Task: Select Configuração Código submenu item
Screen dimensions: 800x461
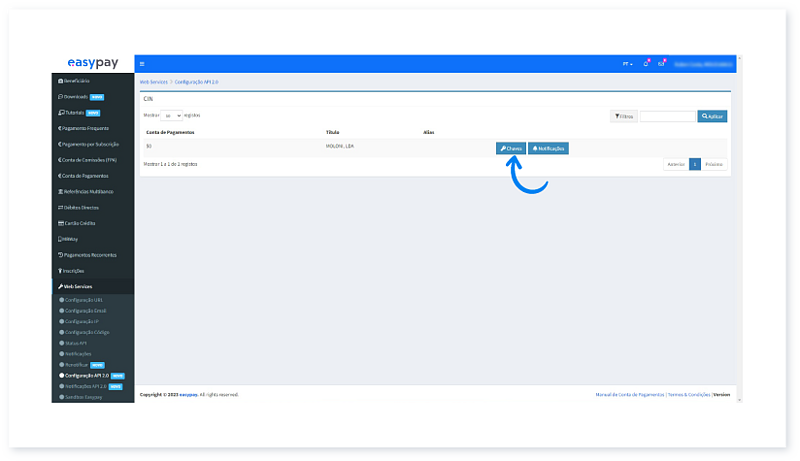Action: tap(84, 332)
